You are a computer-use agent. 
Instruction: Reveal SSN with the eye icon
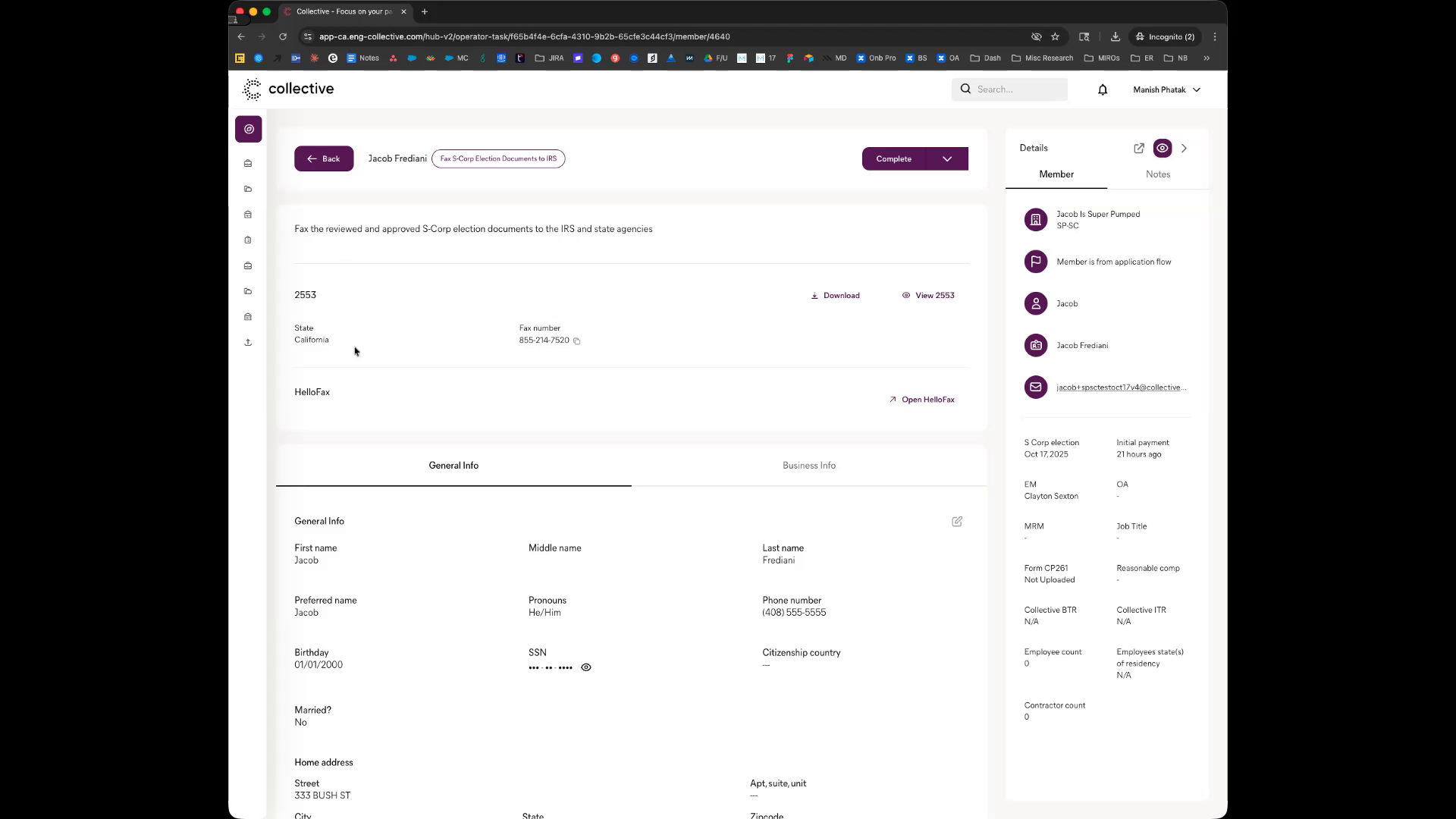(x=586, y=668)
